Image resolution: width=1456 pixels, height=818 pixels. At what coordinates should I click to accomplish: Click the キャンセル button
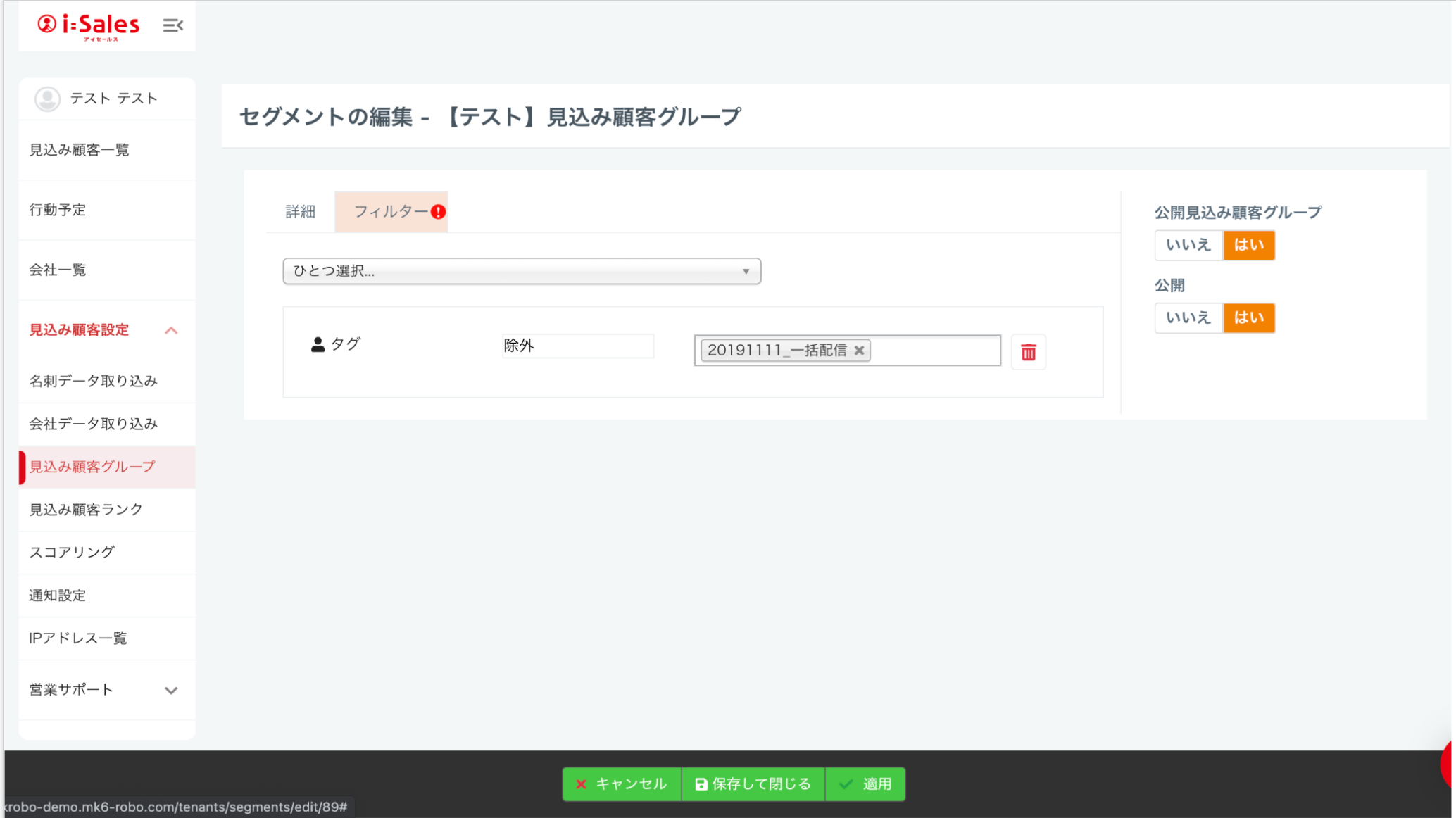621,784
